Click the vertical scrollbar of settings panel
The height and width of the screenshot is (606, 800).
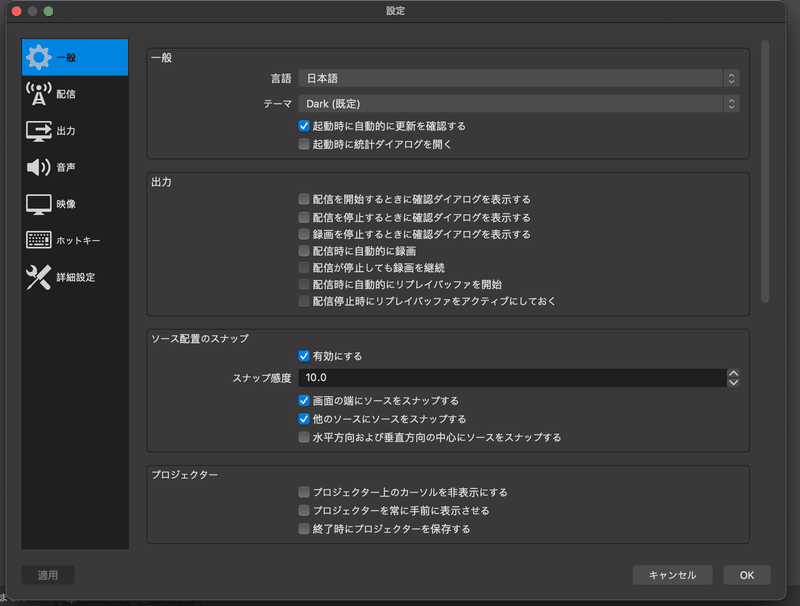pyautogui.click(x=765, y=171)
